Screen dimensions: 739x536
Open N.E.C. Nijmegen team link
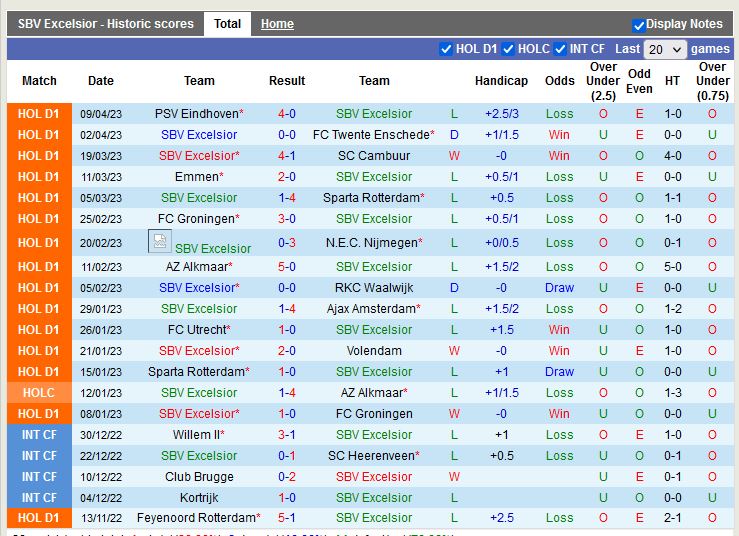pyautogui.click(x=374, y=243)
